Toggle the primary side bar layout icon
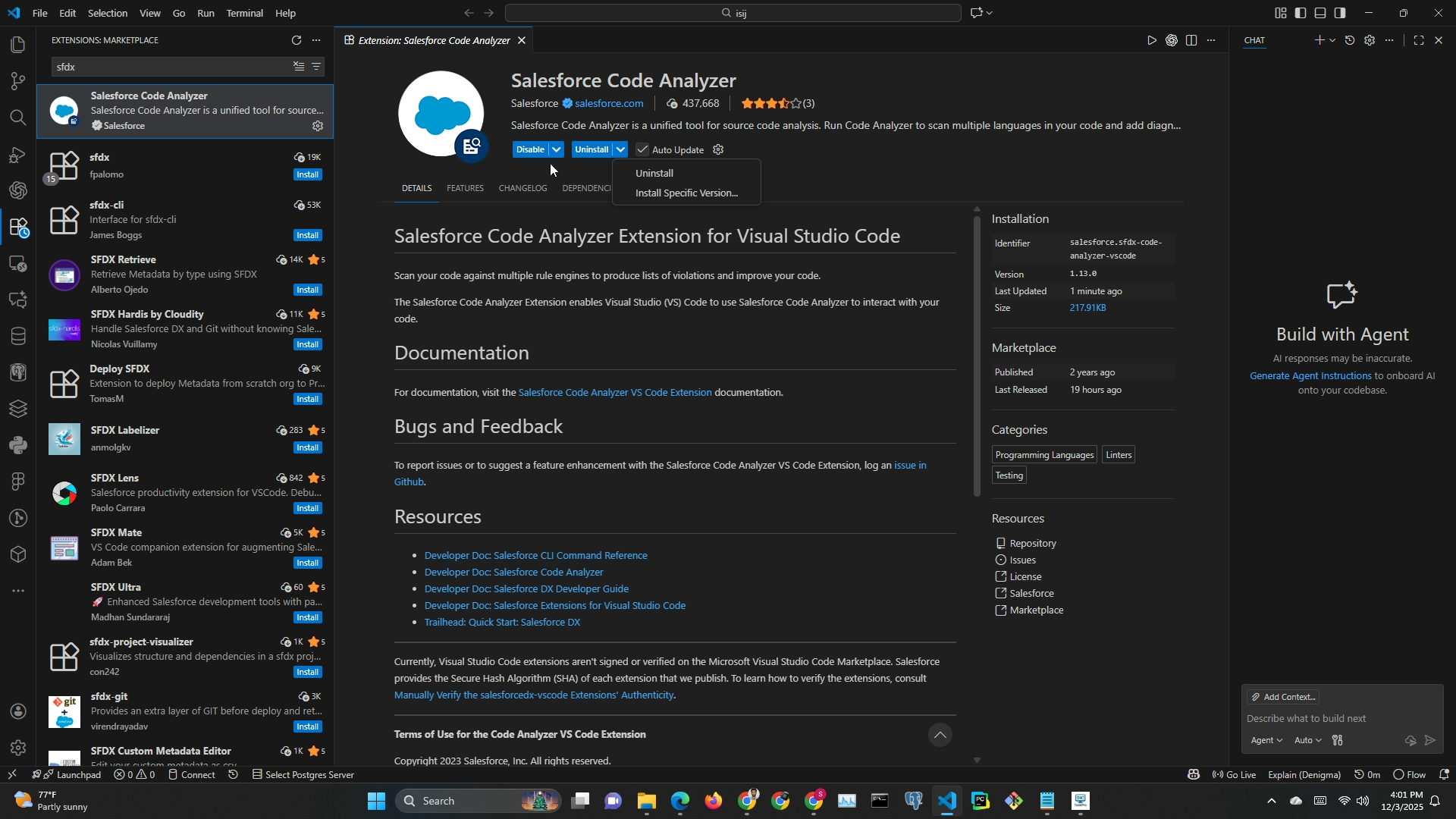The width and height of the screenshot is (1456, 819). tap(1301, 13)
